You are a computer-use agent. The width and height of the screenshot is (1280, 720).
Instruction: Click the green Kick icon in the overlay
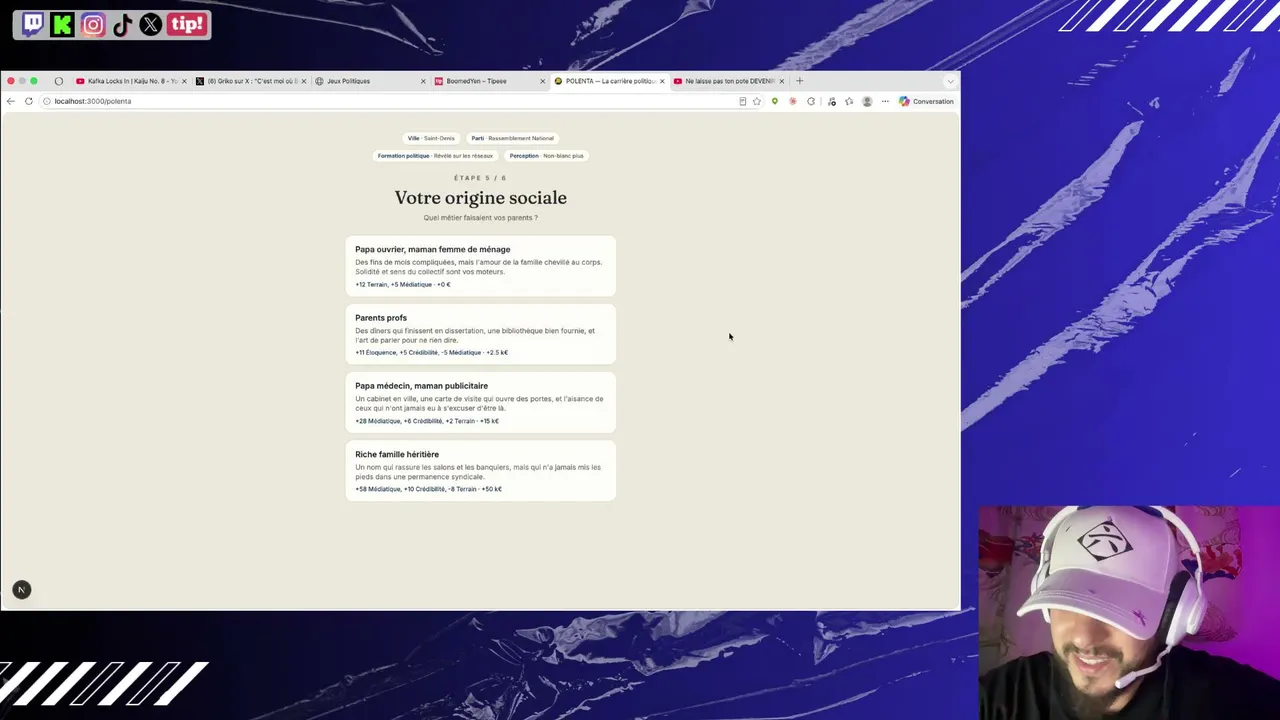click(62, 25)
